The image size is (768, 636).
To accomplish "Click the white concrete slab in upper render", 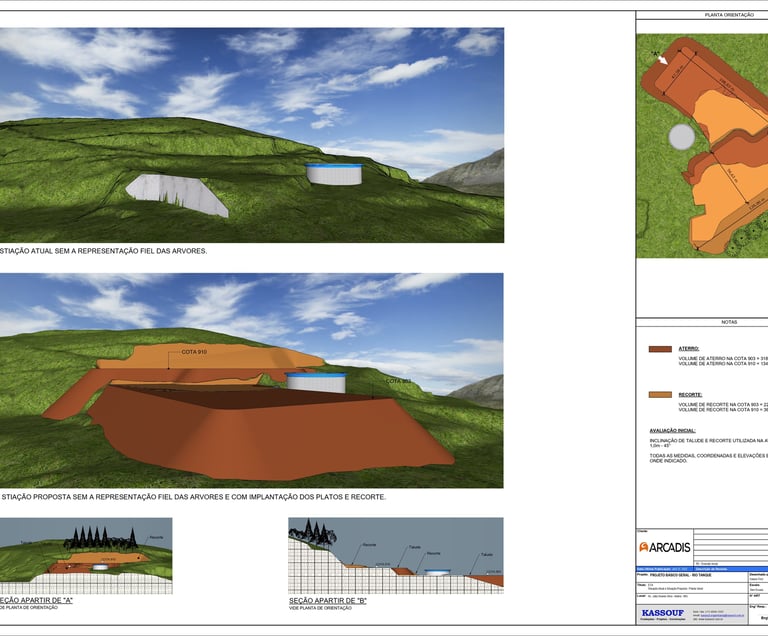I will pos(177,195).
